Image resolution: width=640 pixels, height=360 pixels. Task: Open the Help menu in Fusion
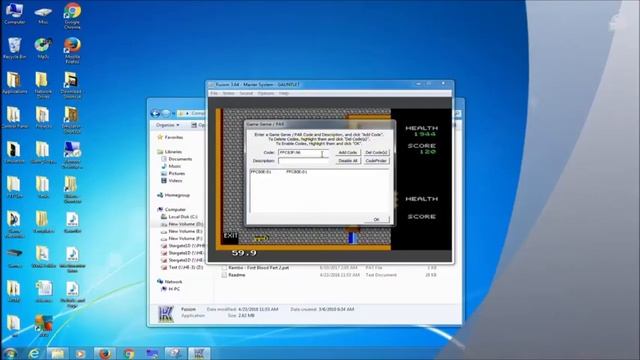284,93
